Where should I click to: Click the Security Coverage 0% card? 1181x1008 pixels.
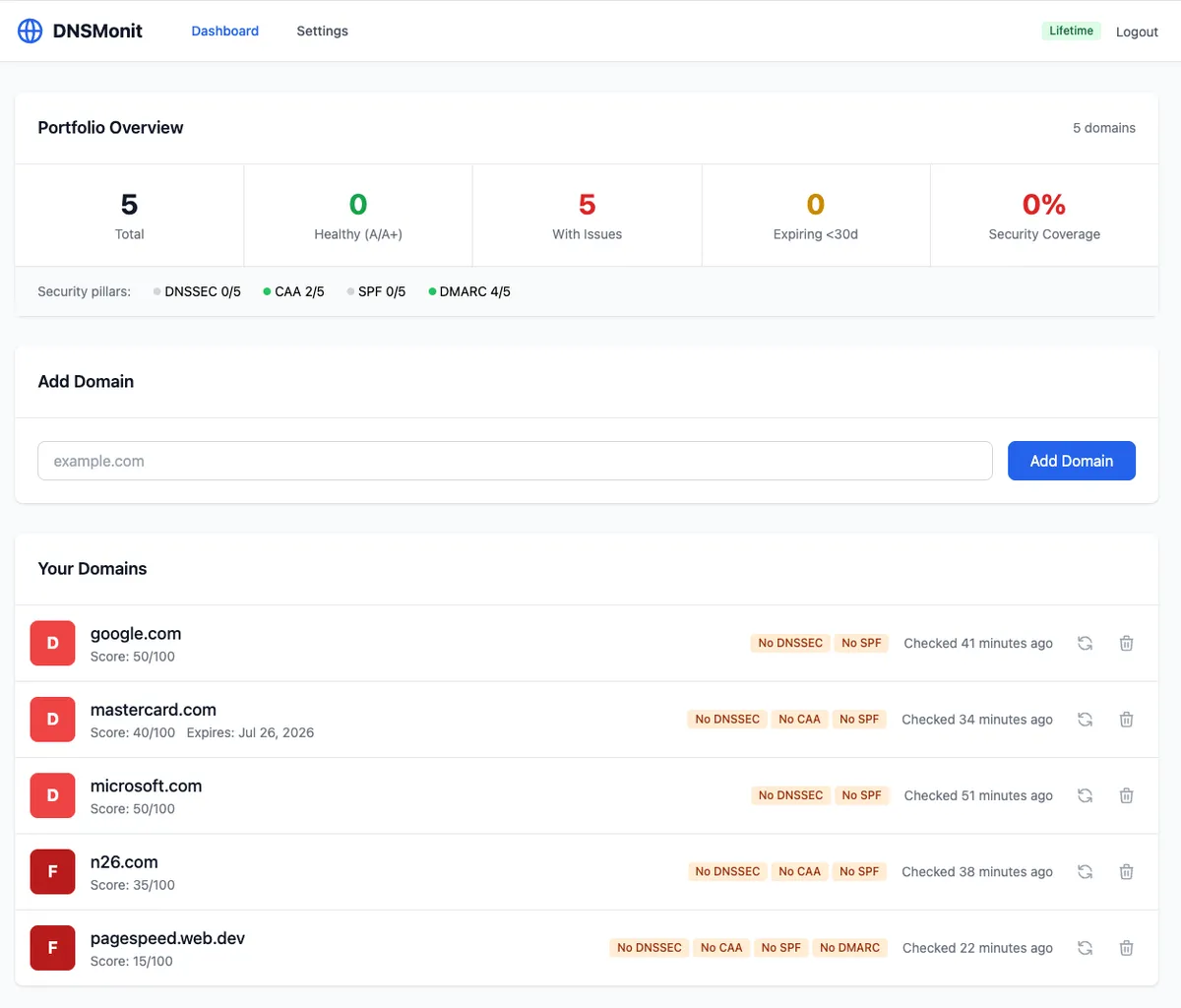1044,216
